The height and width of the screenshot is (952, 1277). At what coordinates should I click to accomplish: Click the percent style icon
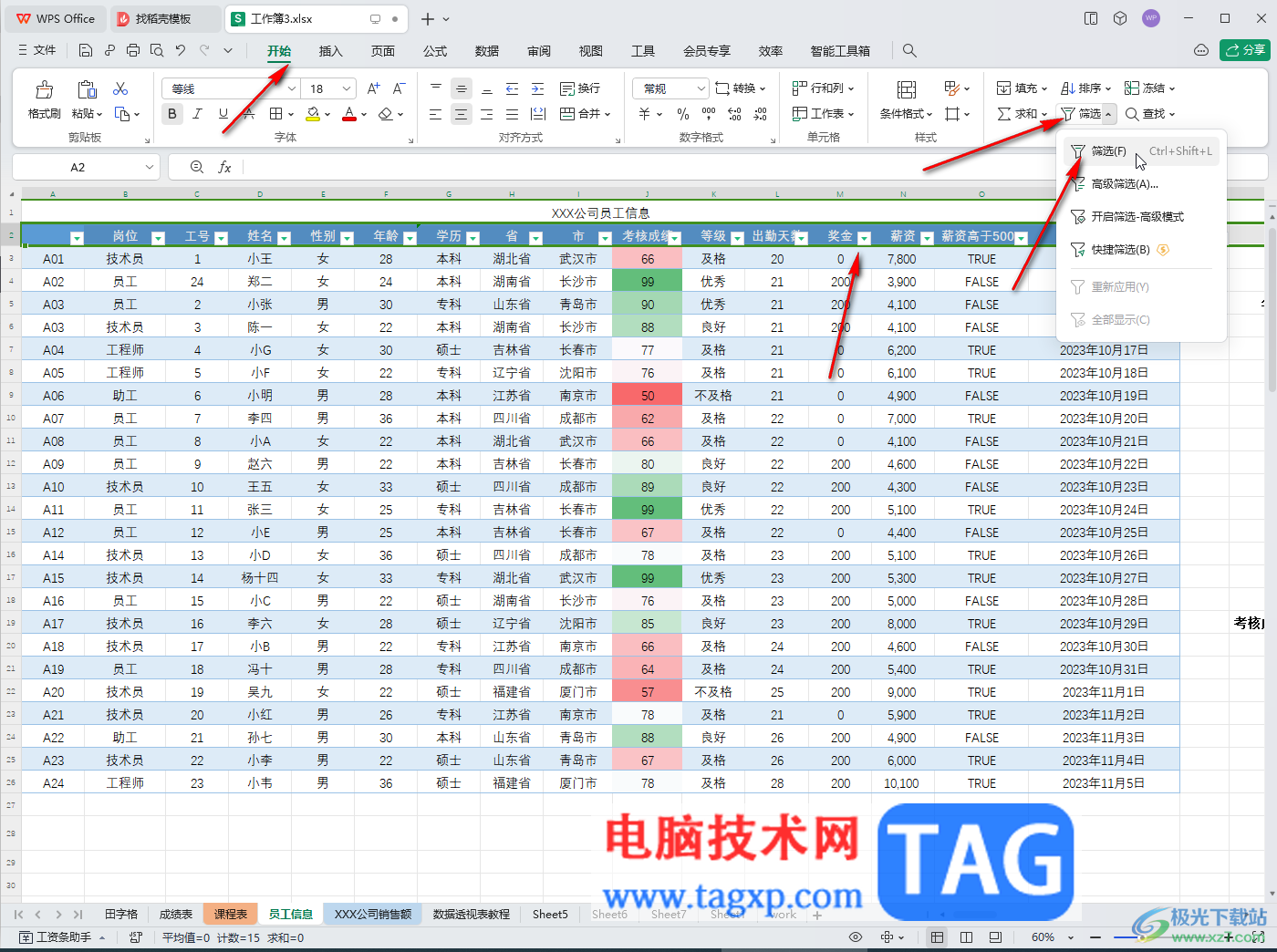click(x=683, y=114)
